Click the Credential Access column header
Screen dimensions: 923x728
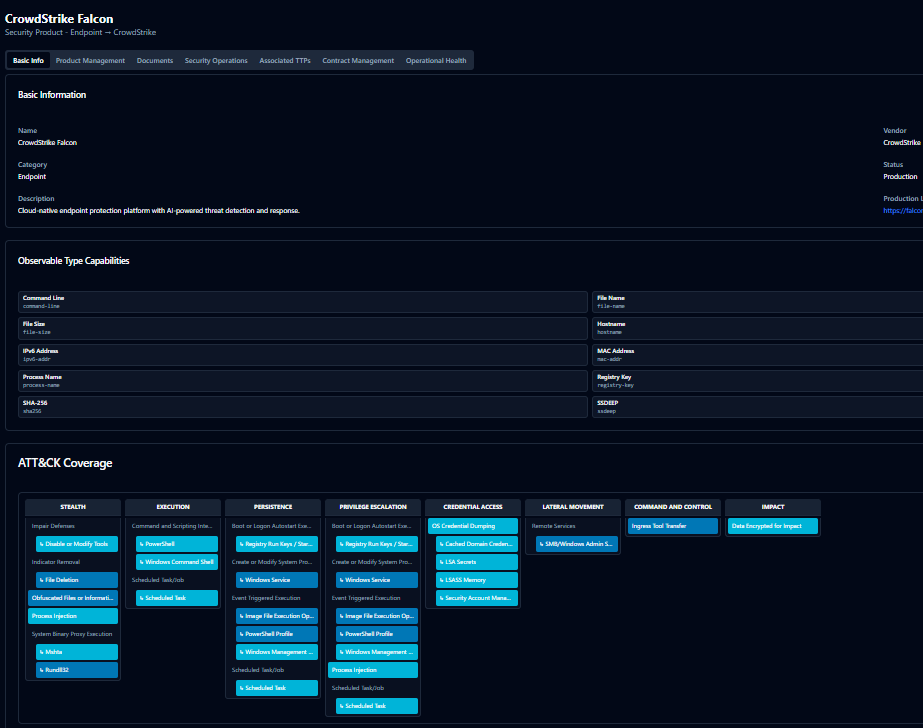tap(473, 507)
